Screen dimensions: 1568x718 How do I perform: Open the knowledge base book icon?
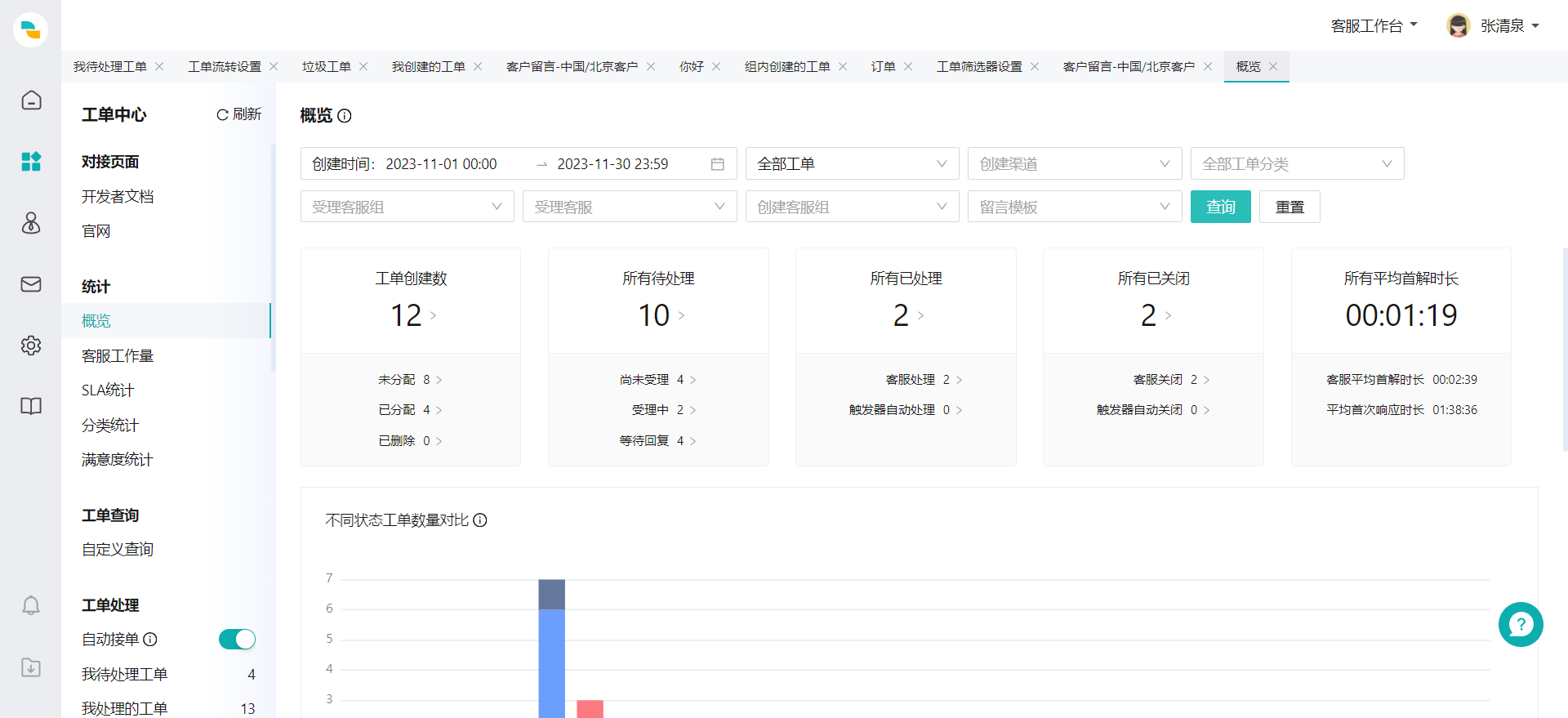31,406
